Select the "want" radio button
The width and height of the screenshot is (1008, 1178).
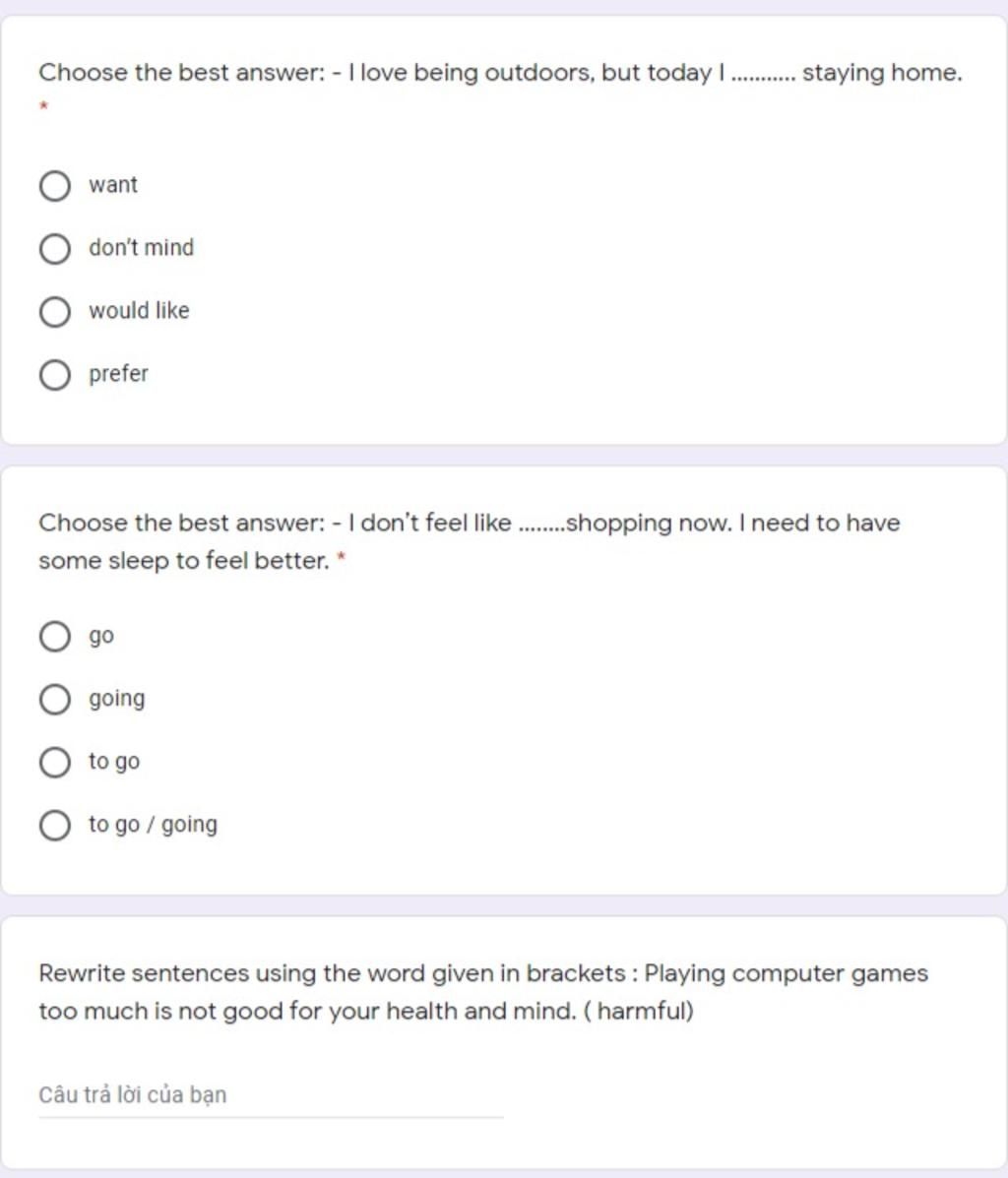click(x=55, y=185)
